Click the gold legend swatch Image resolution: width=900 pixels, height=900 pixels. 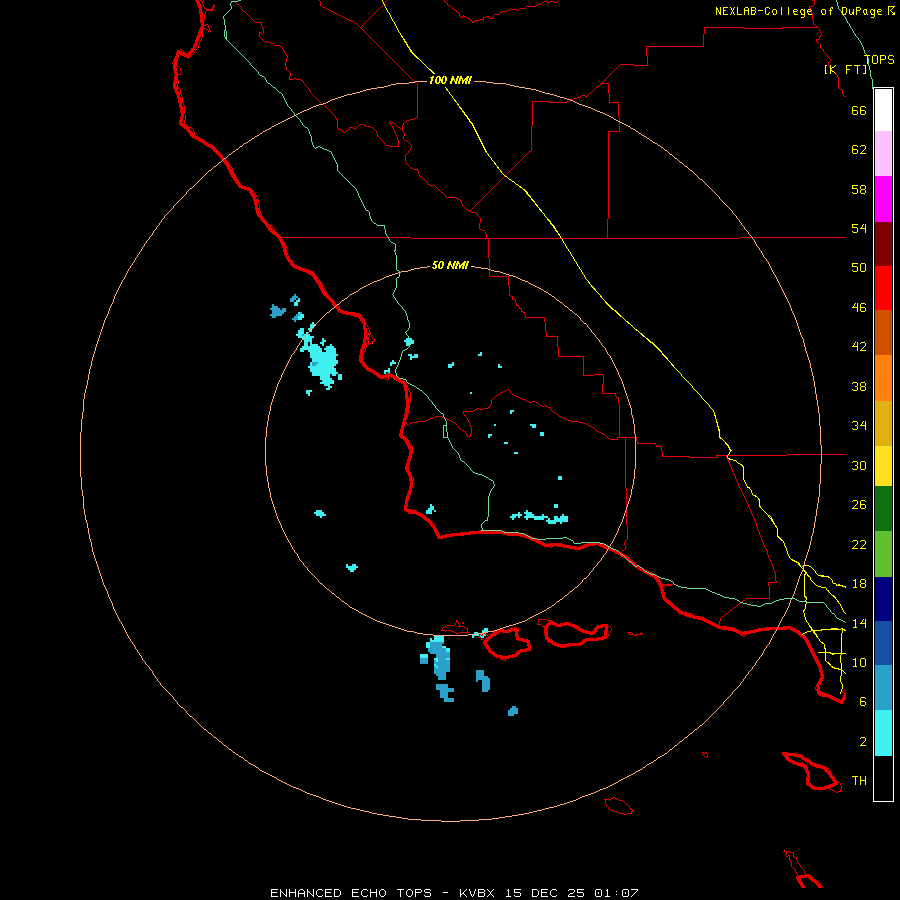pos(883,423)
